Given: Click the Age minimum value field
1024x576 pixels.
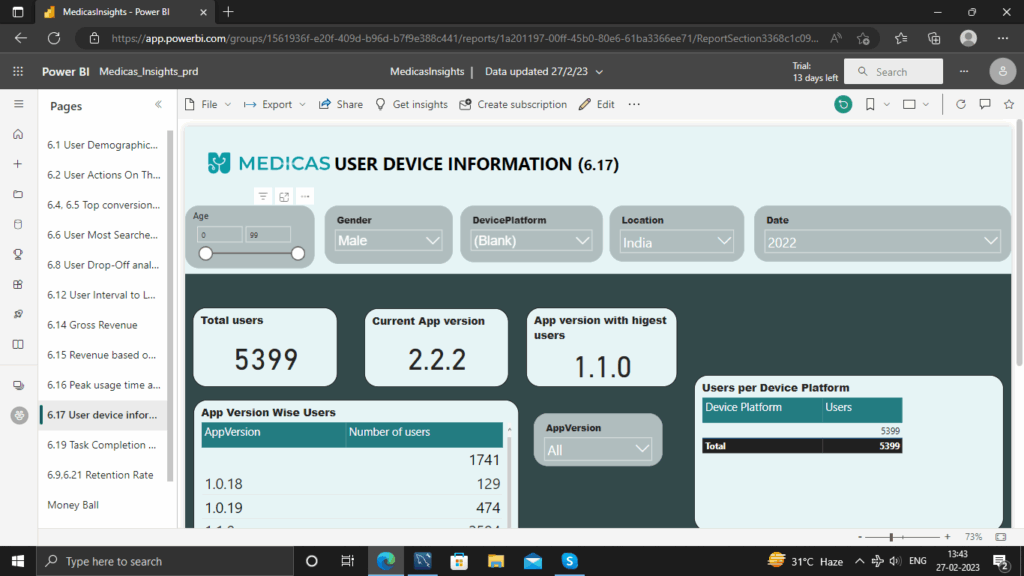Looking at the screenshot, I should point(219,234).
